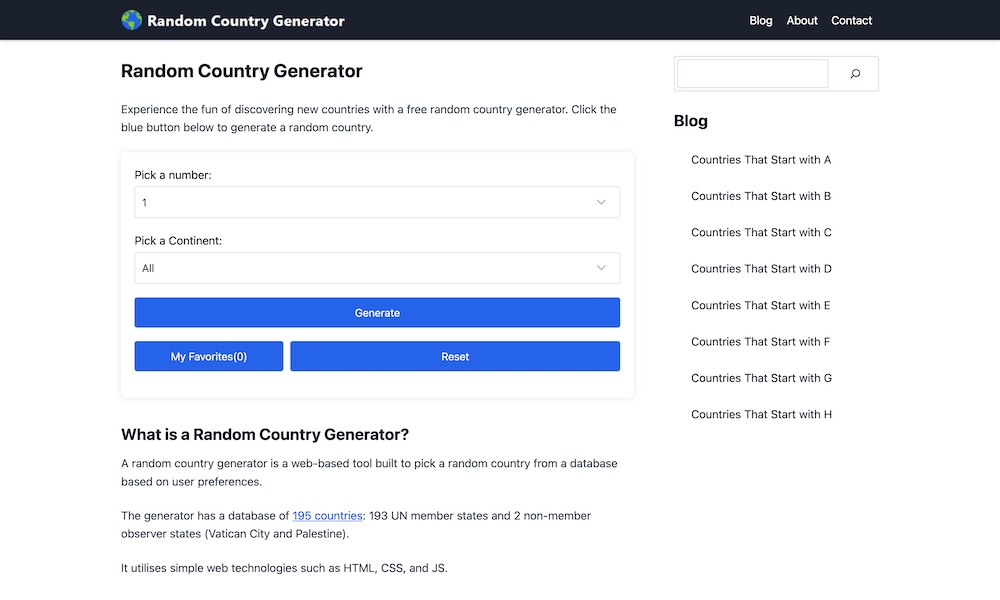Image resolution: width=1000 pixels, height=600 pixels.
Task: Click the number selector chevron arrow
Action: tap(602, 202)
